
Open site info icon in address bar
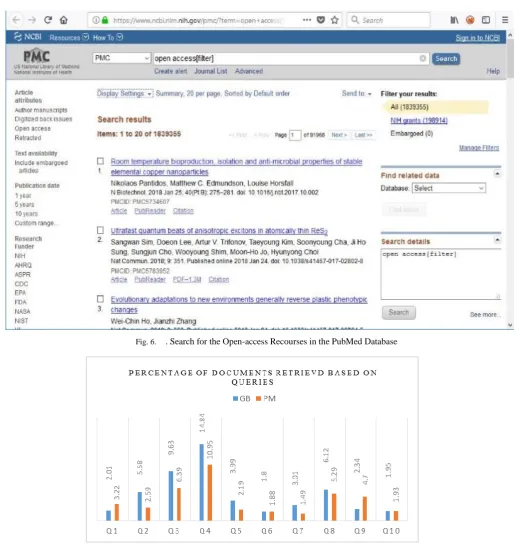pos(96,20)
